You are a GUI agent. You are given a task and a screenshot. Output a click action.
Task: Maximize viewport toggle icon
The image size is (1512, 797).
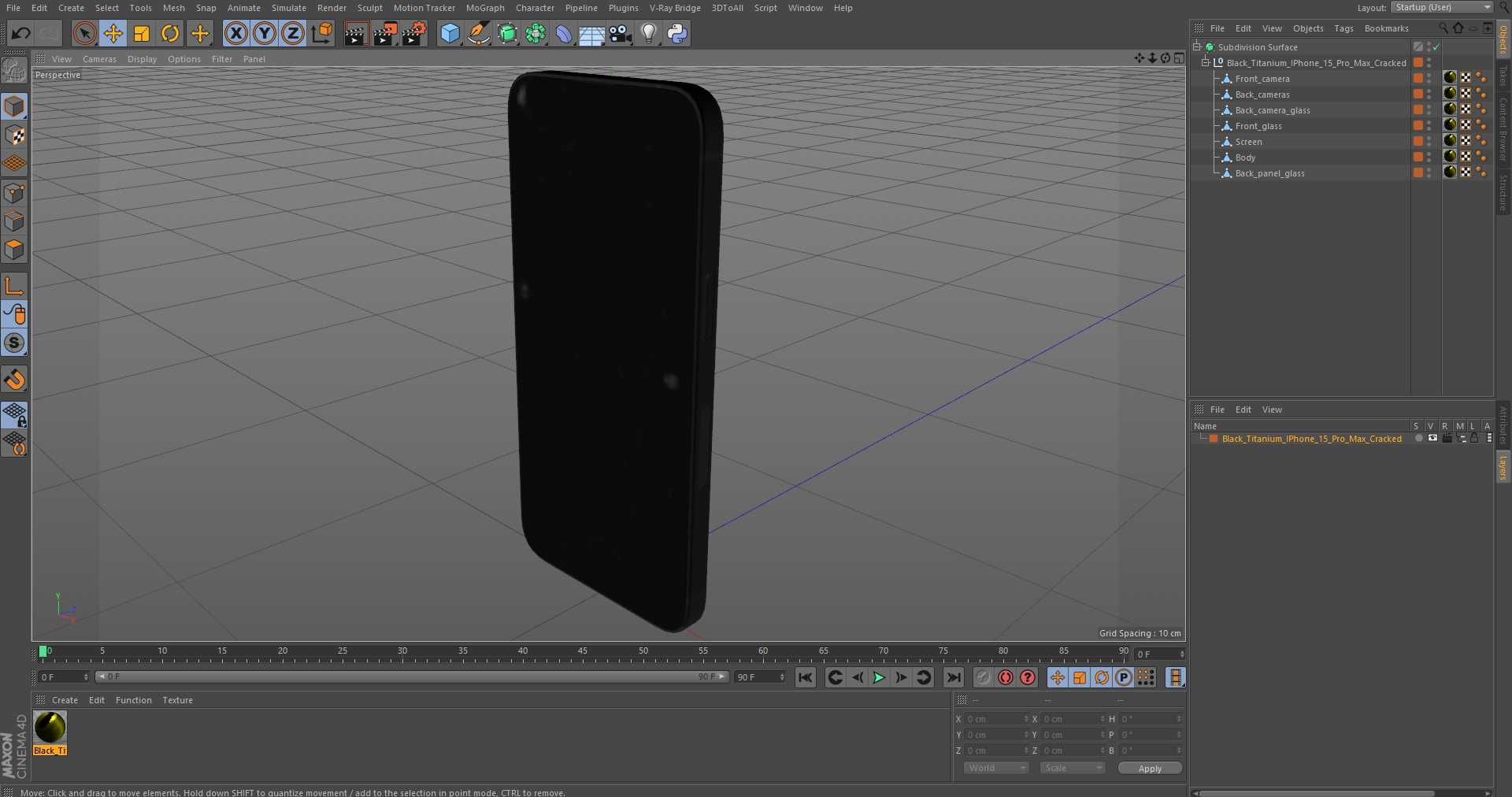click(x=1179, y=58)
